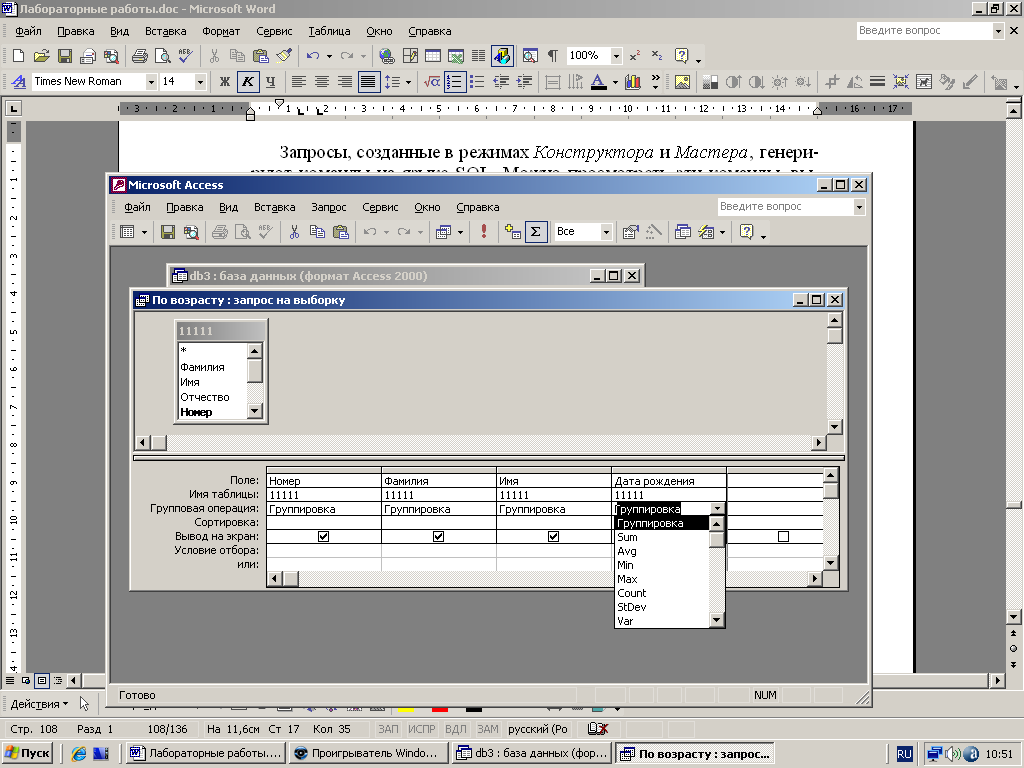Toggle Underline Ч button in Word

coord(270,82)
